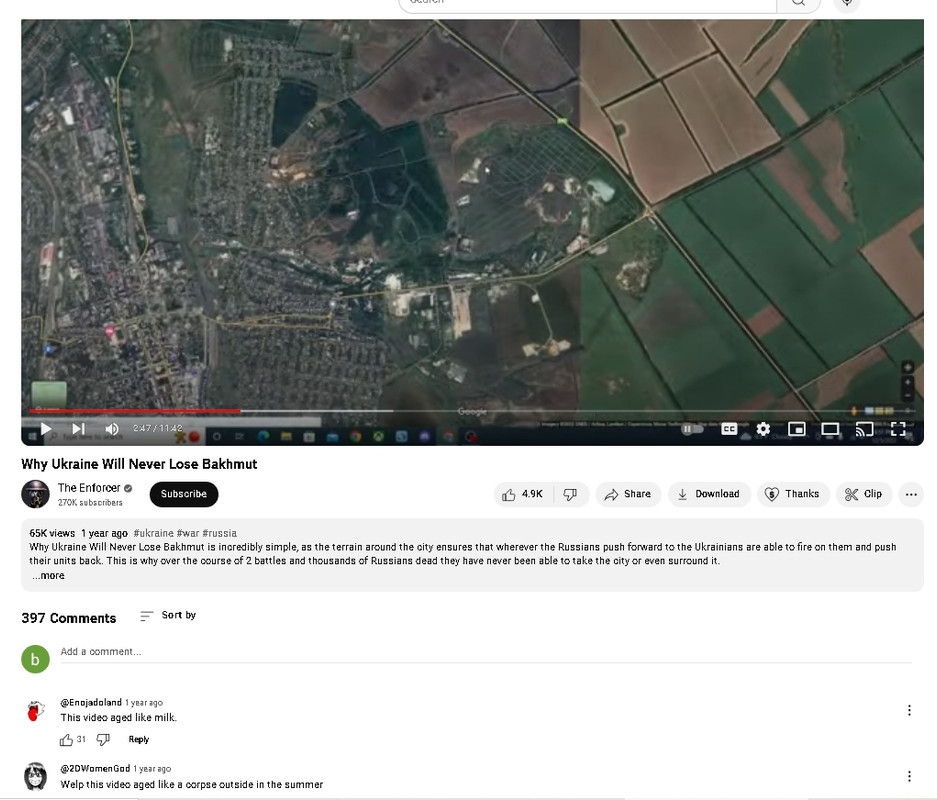The height and width of the screenshot is (800, 937).
Task: Search with the magnifier button
Action: point(798,3)
